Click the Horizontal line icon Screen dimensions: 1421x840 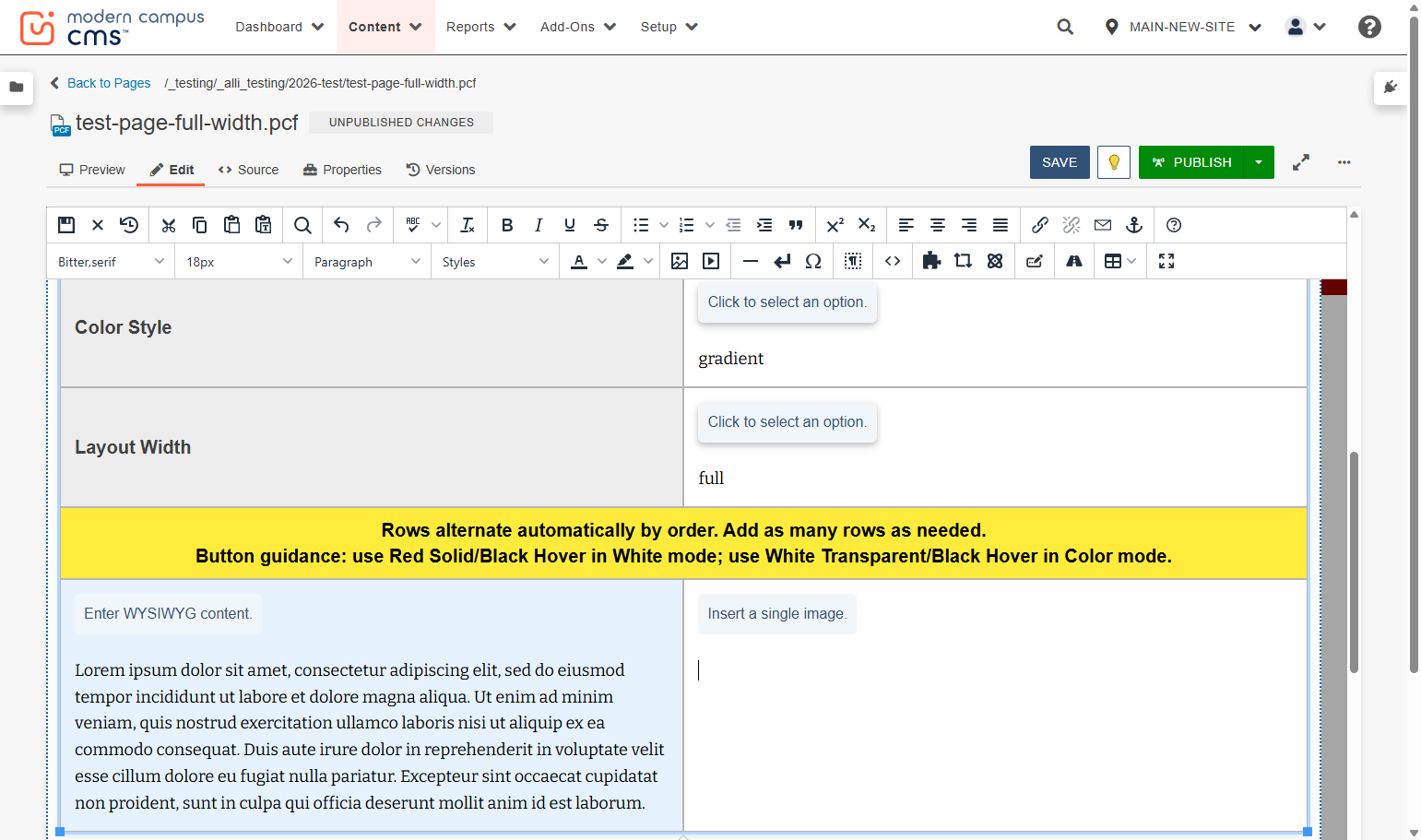point(751,261)
